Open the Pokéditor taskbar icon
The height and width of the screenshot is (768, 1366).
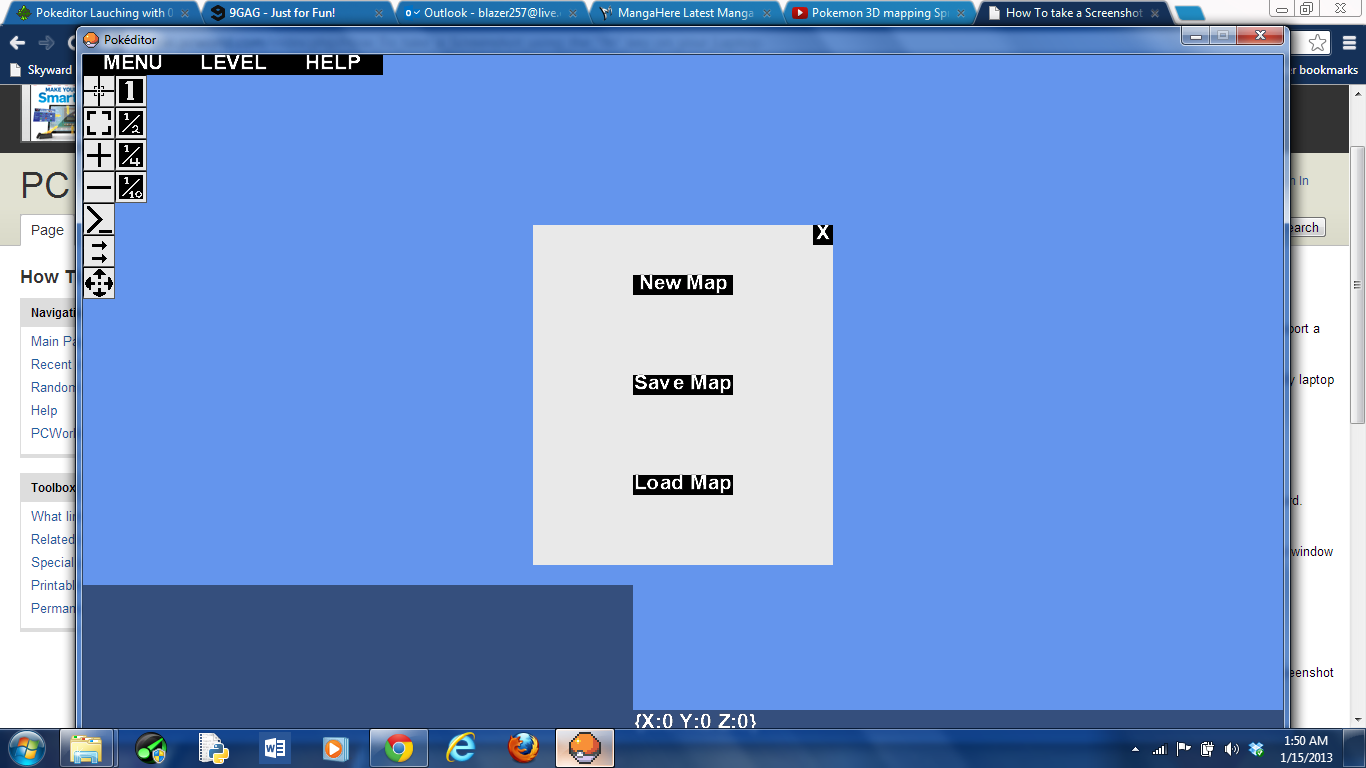pos(584,748)
